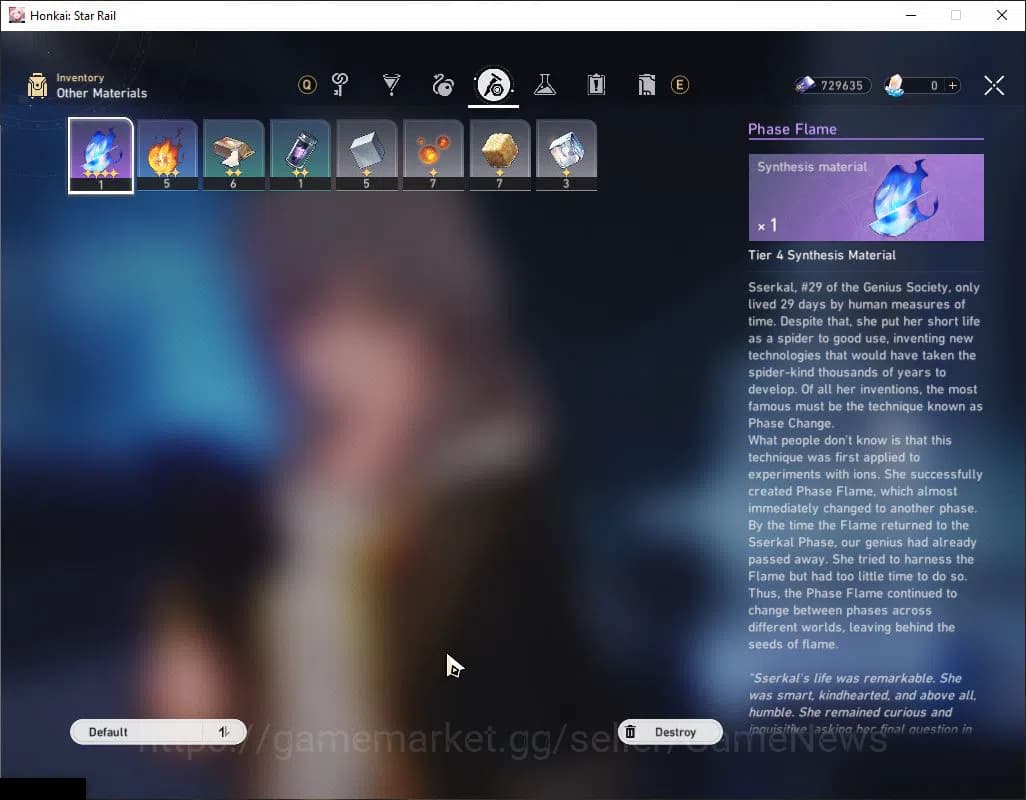Image resolution: width=1026 pixels, height=800 pixels.
Task: Open the swirl-shaped materials tab
Action: tap(443, 85)
